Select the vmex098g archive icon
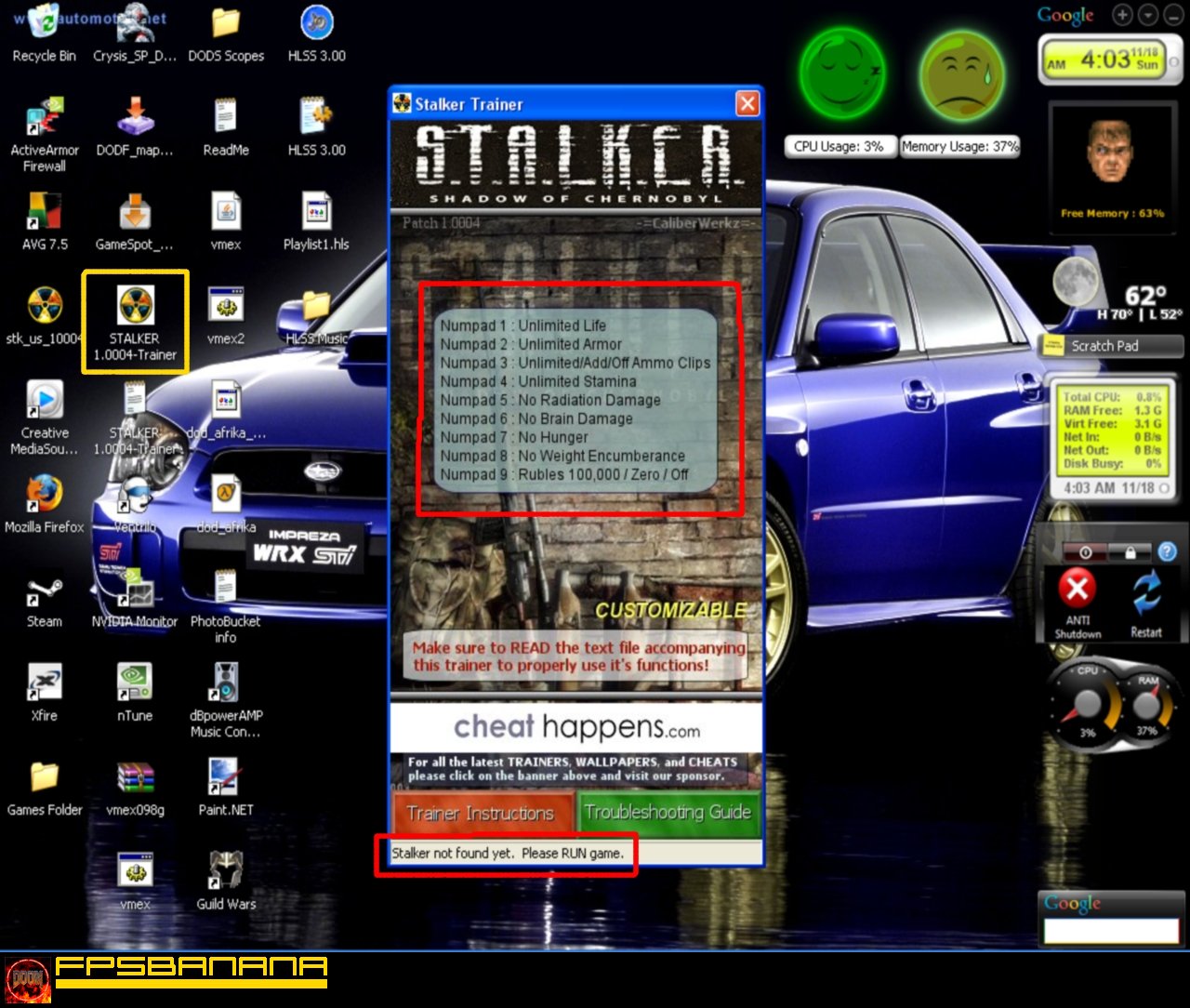The width and height of the screenshot is (1190, 1008). pos(135,789)
